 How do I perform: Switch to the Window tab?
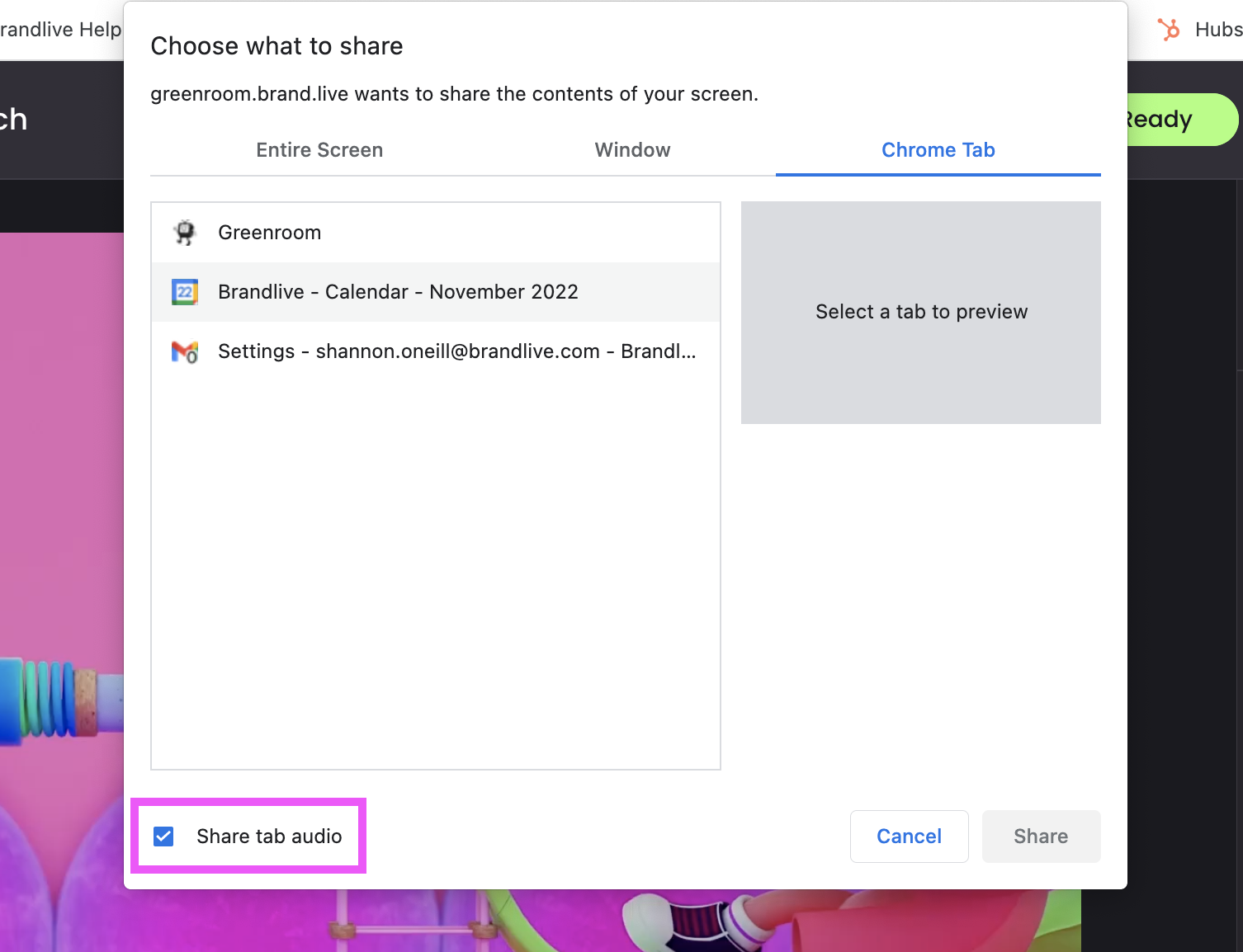click(x=632, y=150)
